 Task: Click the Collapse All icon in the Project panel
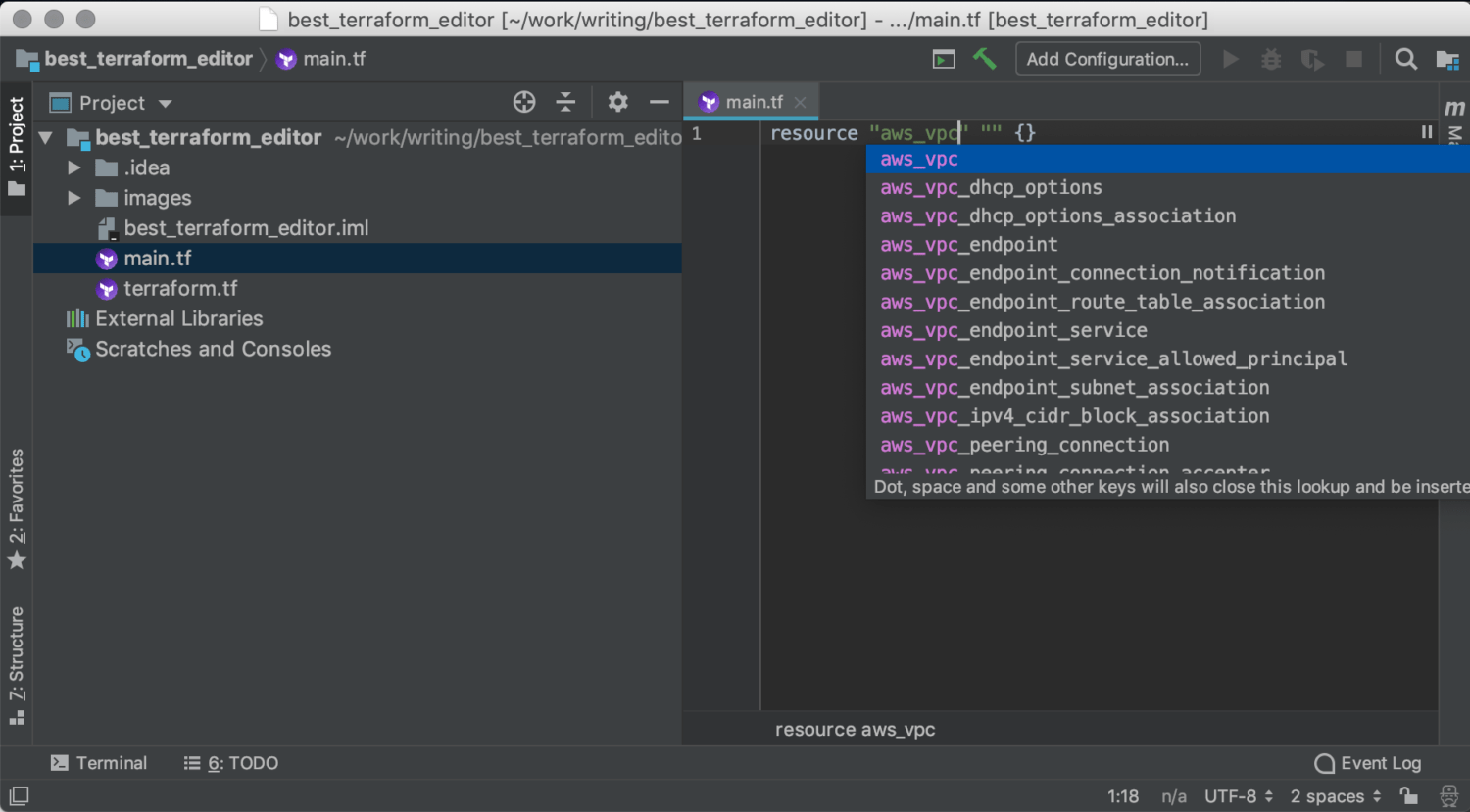coord(565,102)
